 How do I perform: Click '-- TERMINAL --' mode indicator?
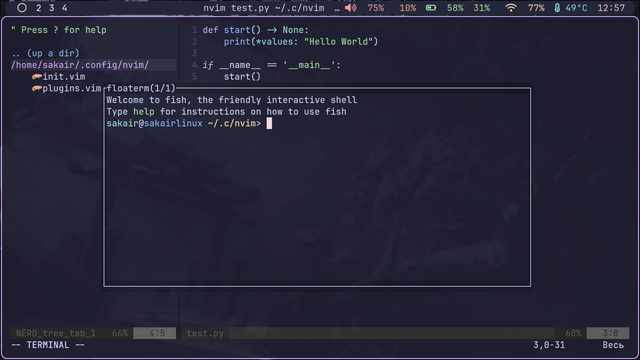(x=48, y=345)
